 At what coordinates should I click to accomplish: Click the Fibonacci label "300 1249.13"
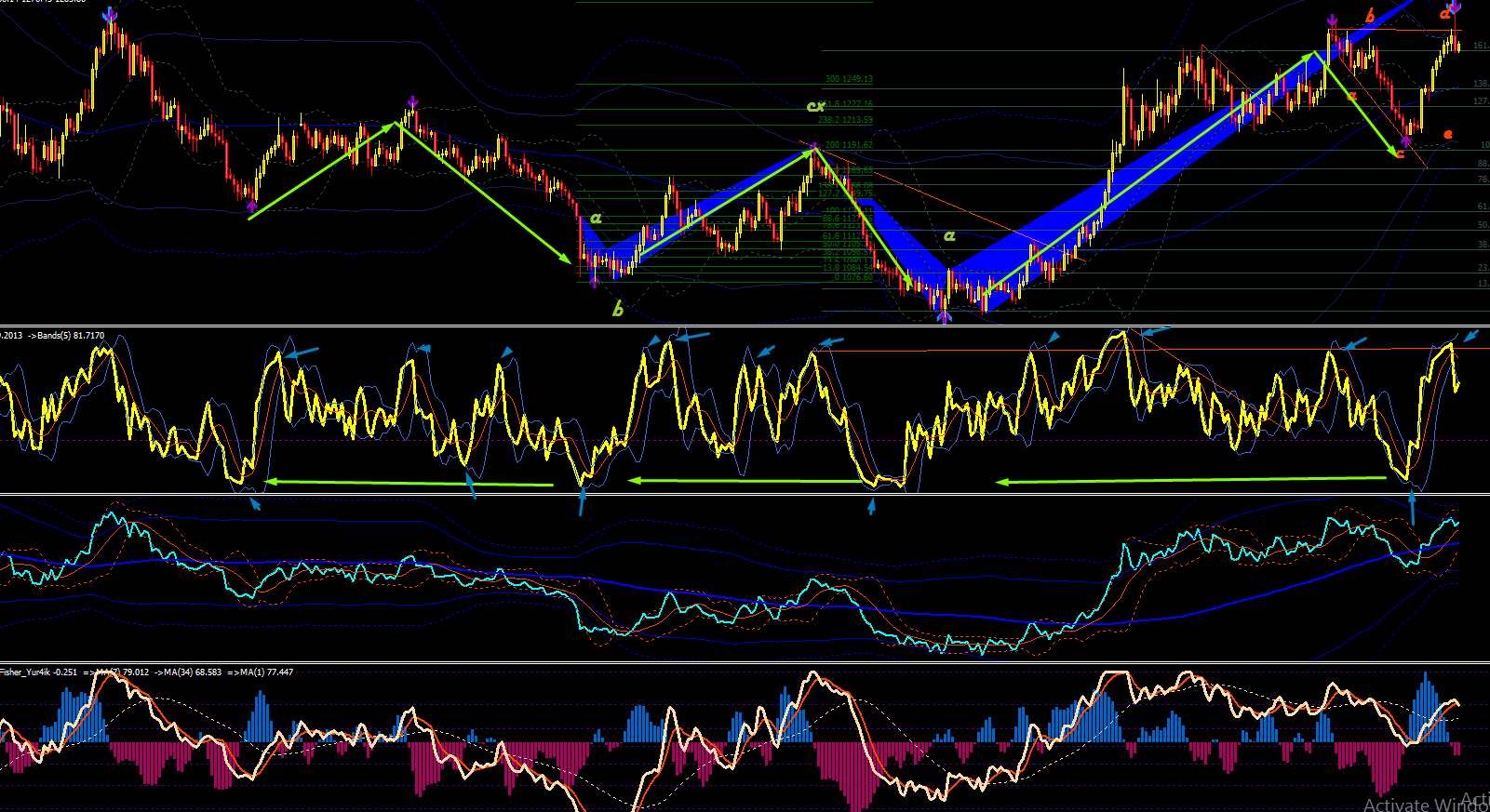click(849, 80)
